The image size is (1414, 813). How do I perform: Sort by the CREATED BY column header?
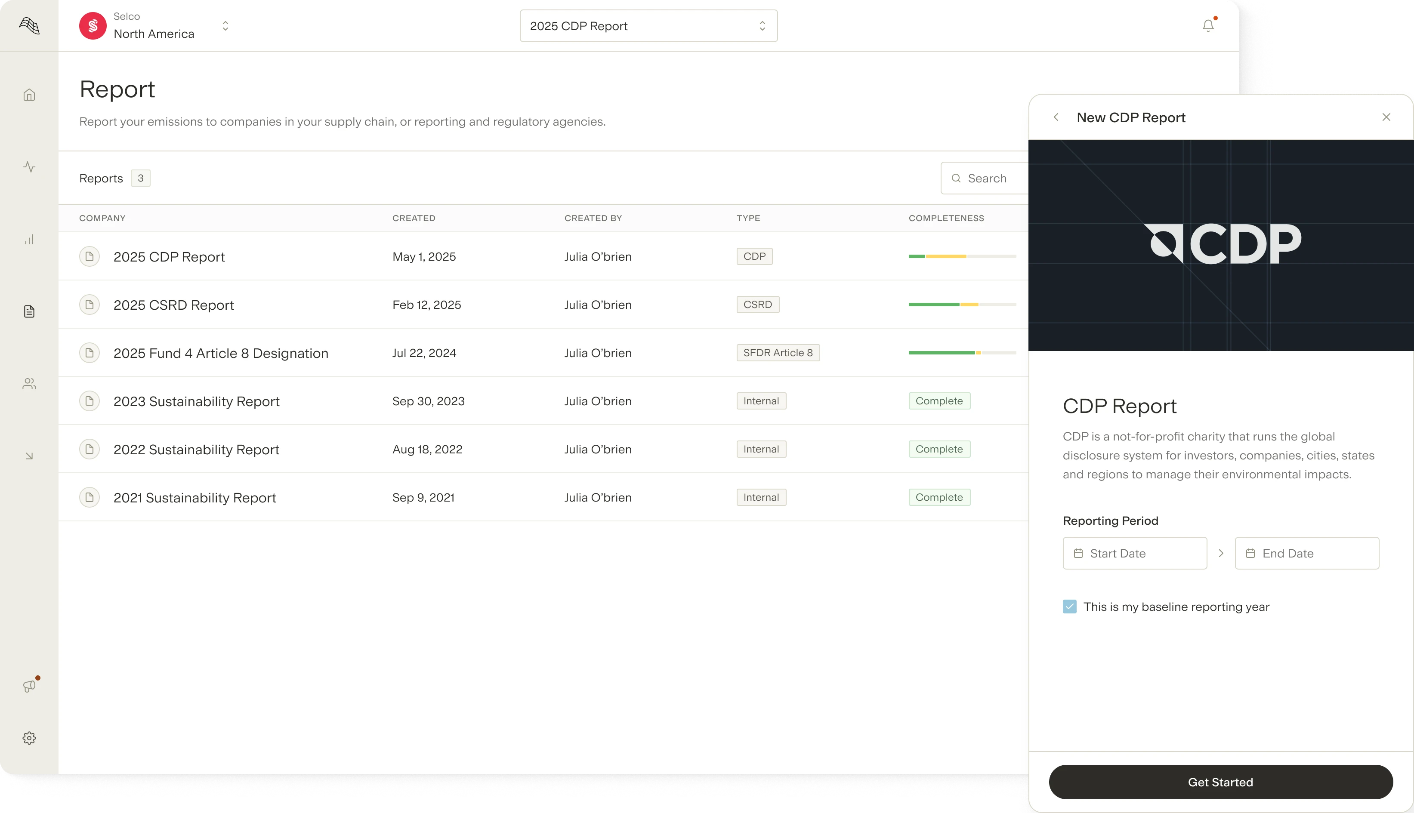(593, 218)
